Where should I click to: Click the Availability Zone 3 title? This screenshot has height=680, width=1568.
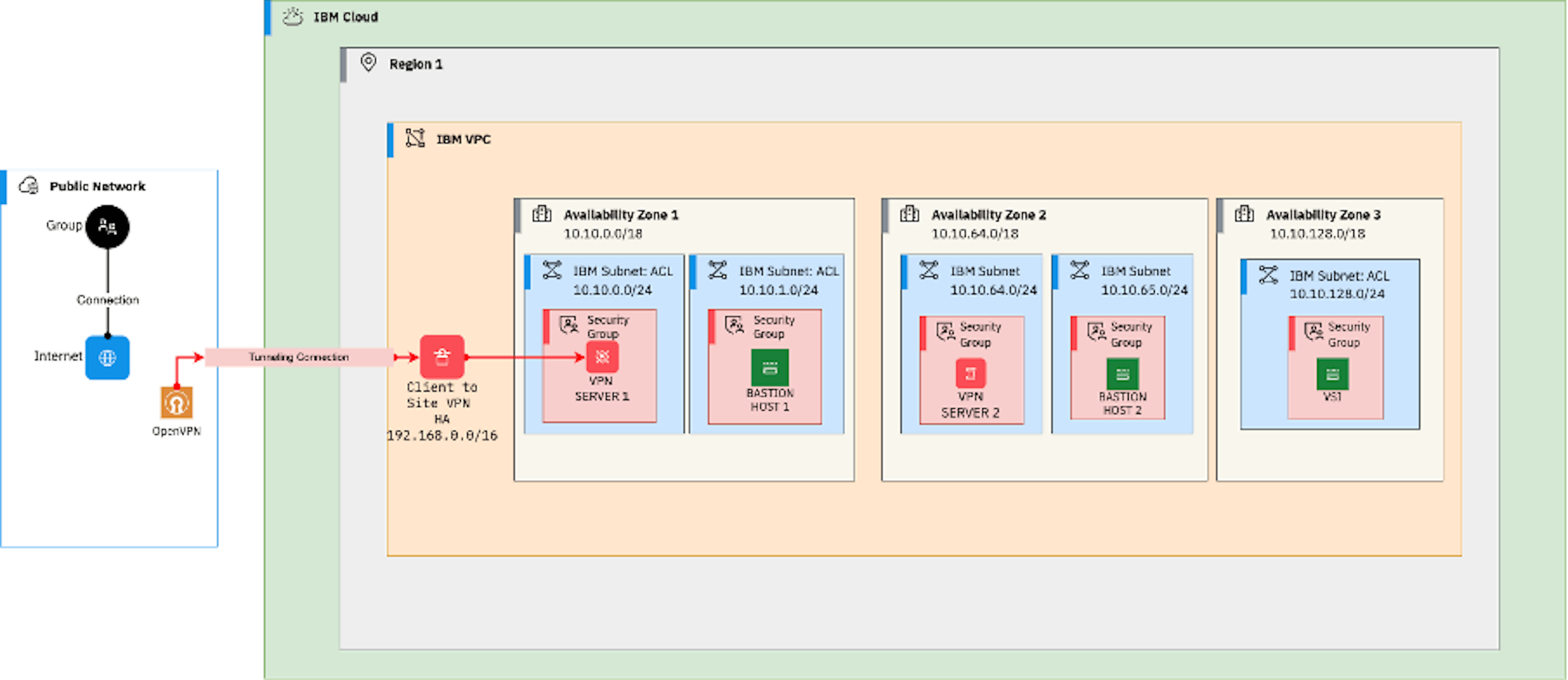pos(1324,215)
